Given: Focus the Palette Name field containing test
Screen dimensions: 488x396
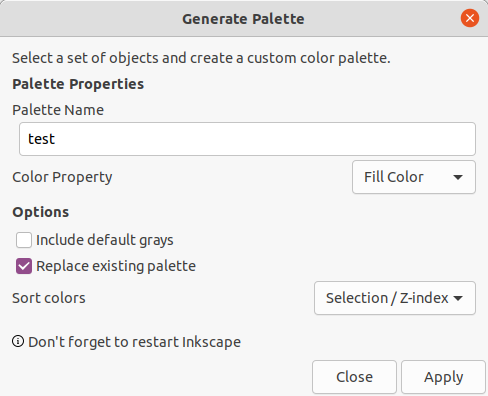Looking at the screenshot, I should click(247, 139).
